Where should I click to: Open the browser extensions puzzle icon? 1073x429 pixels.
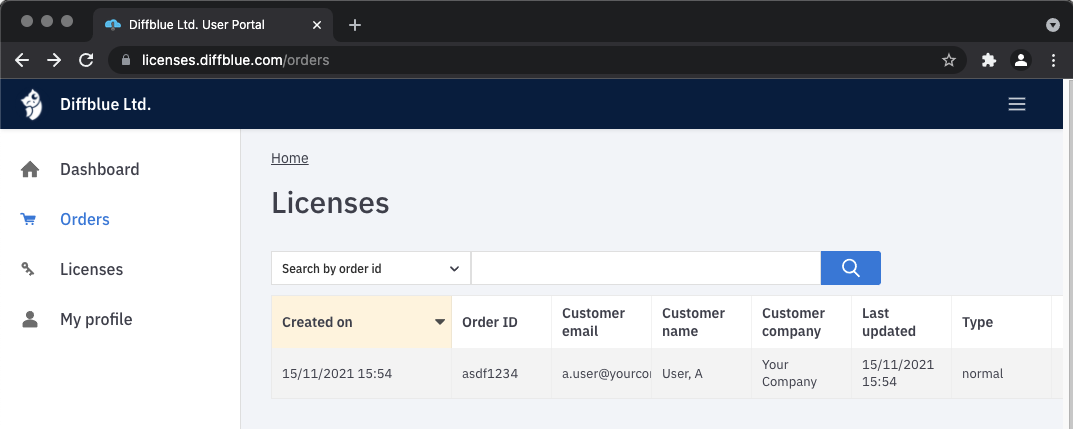pyautogui.click(x=989, y=60)
